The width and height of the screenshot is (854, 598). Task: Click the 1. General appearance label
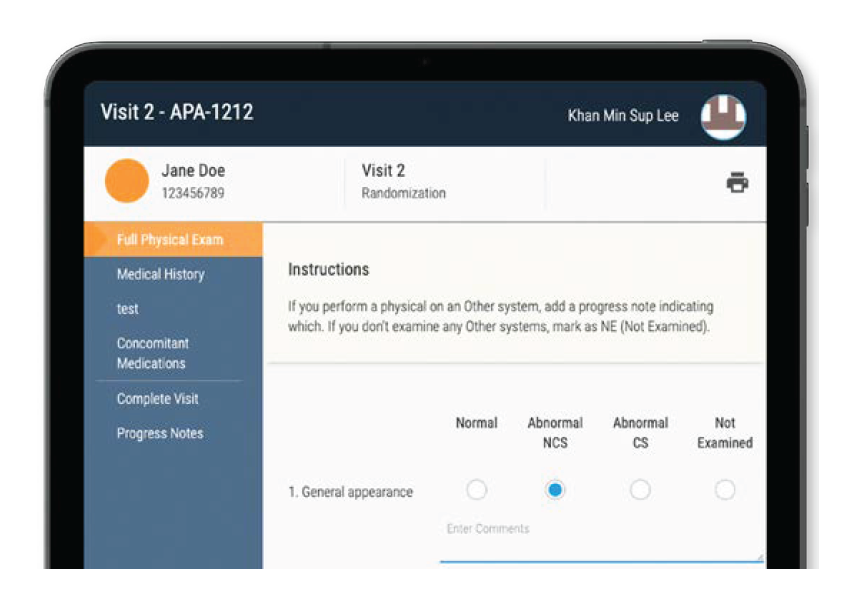(x=350, y=492)
